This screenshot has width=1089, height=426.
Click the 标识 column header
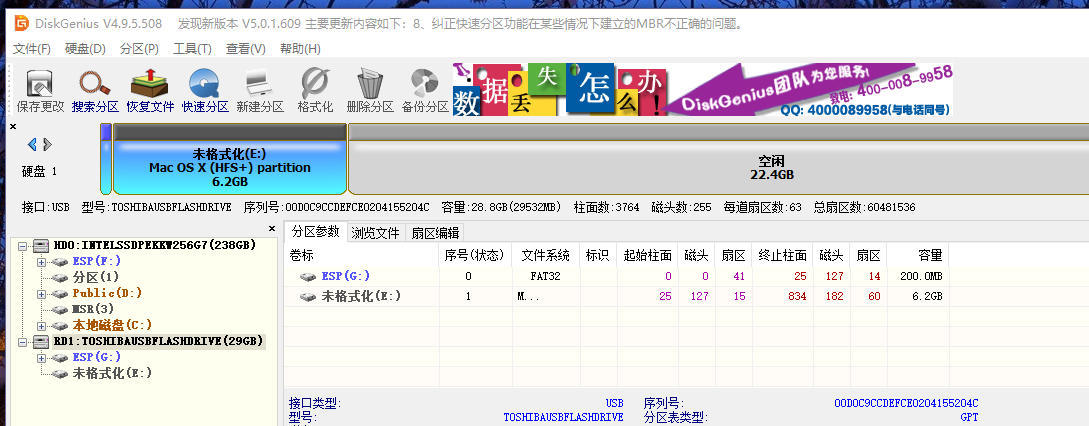tap(597, 256)
